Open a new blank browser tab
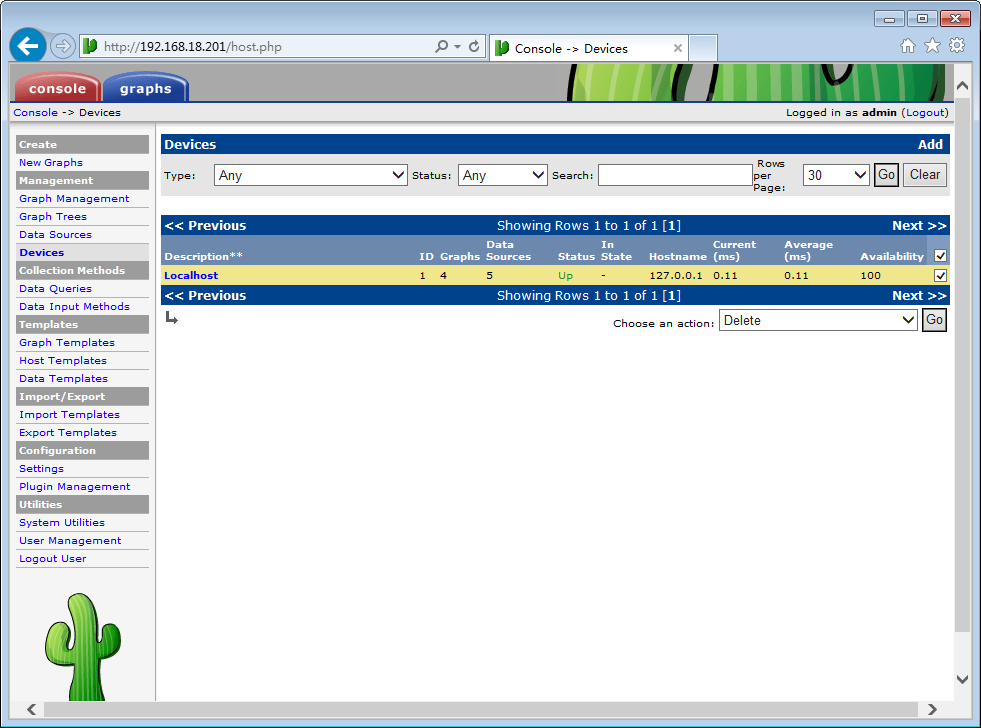The image size is (981, 728). pyautogui.click(x=703, y=48)
